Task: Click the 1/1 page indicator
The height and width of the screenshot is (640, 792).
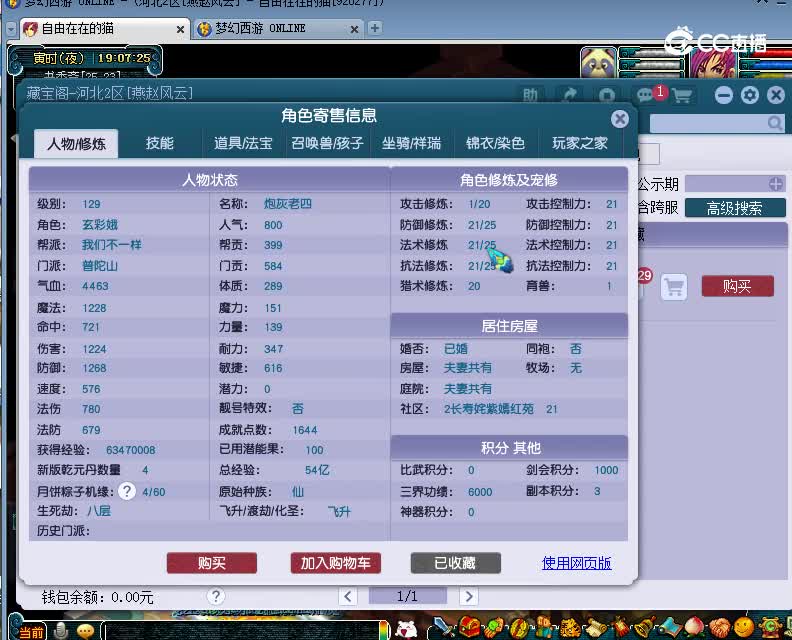Action: (408, 597)
